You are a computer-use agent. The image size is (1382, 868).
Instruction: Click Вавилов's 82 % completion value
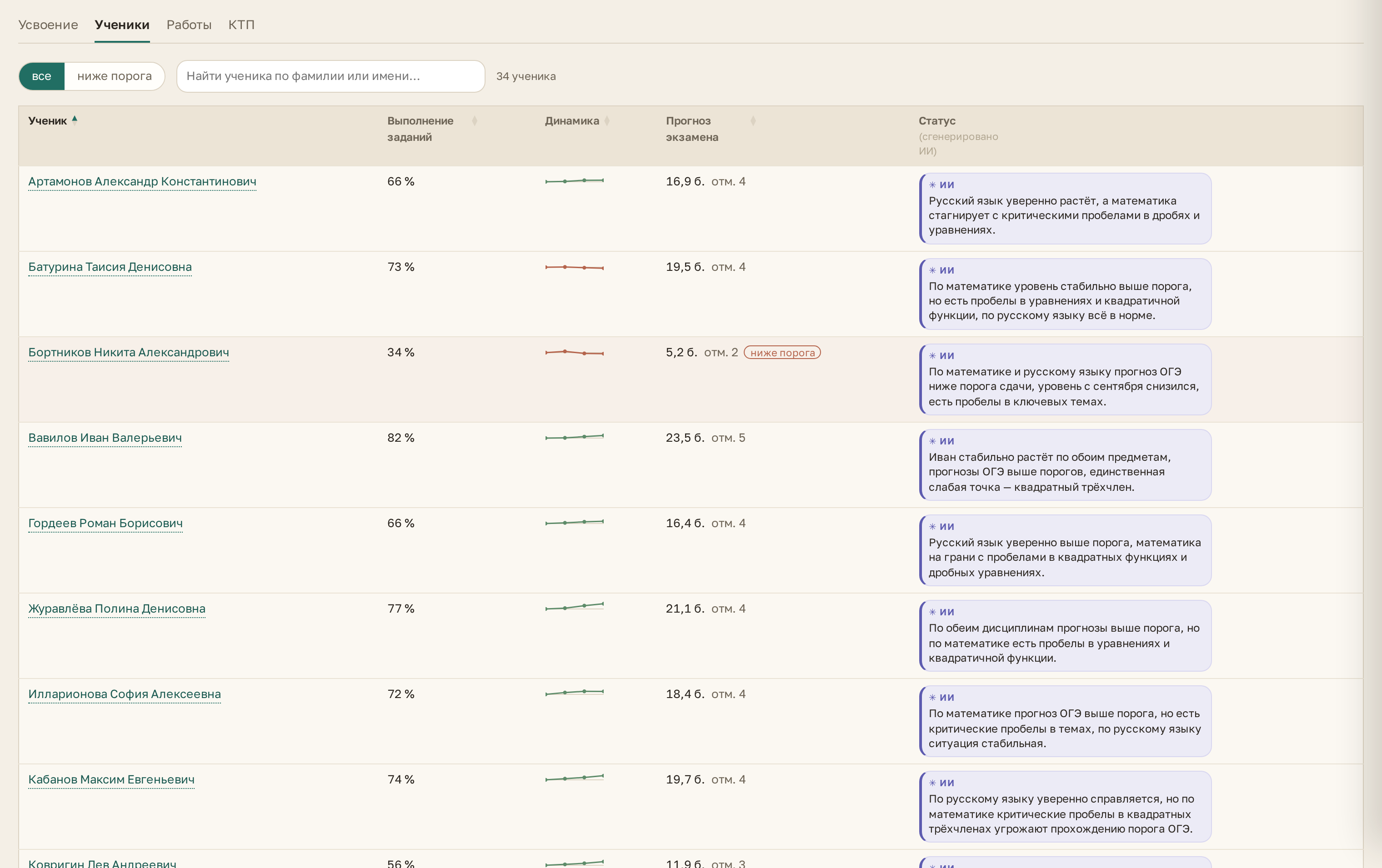click(x=401, y=438)
